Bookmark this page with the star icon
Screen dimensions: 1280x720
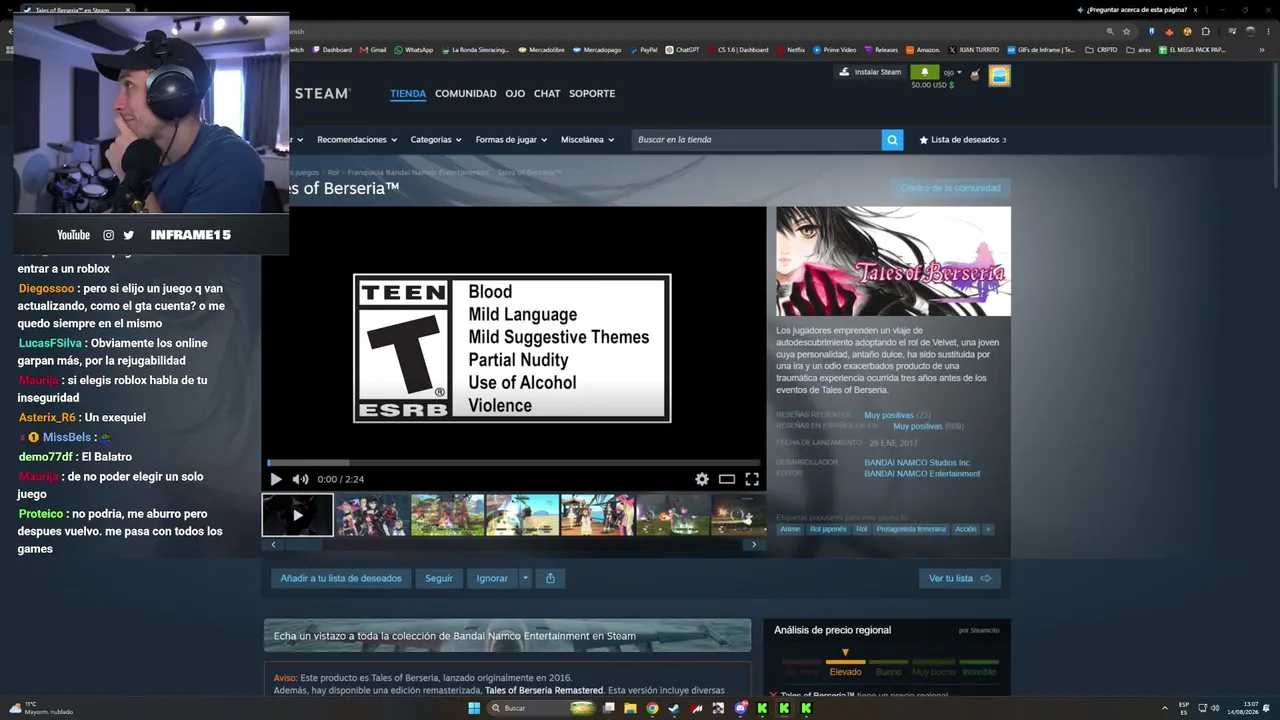(x=1127, y=31)
